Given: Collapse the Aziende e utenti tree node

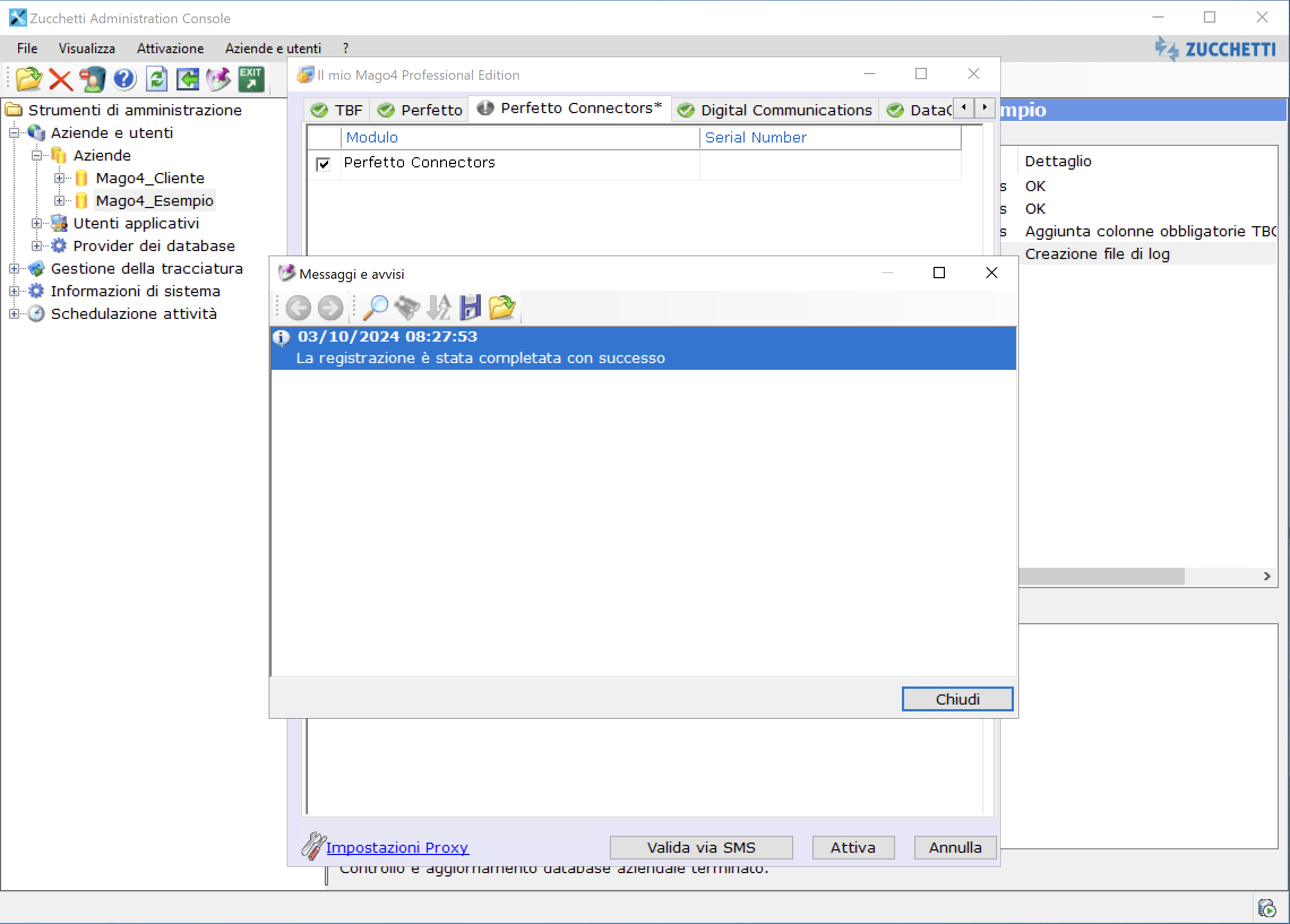Looking at the screenshot, I should [x=14, y=132].
